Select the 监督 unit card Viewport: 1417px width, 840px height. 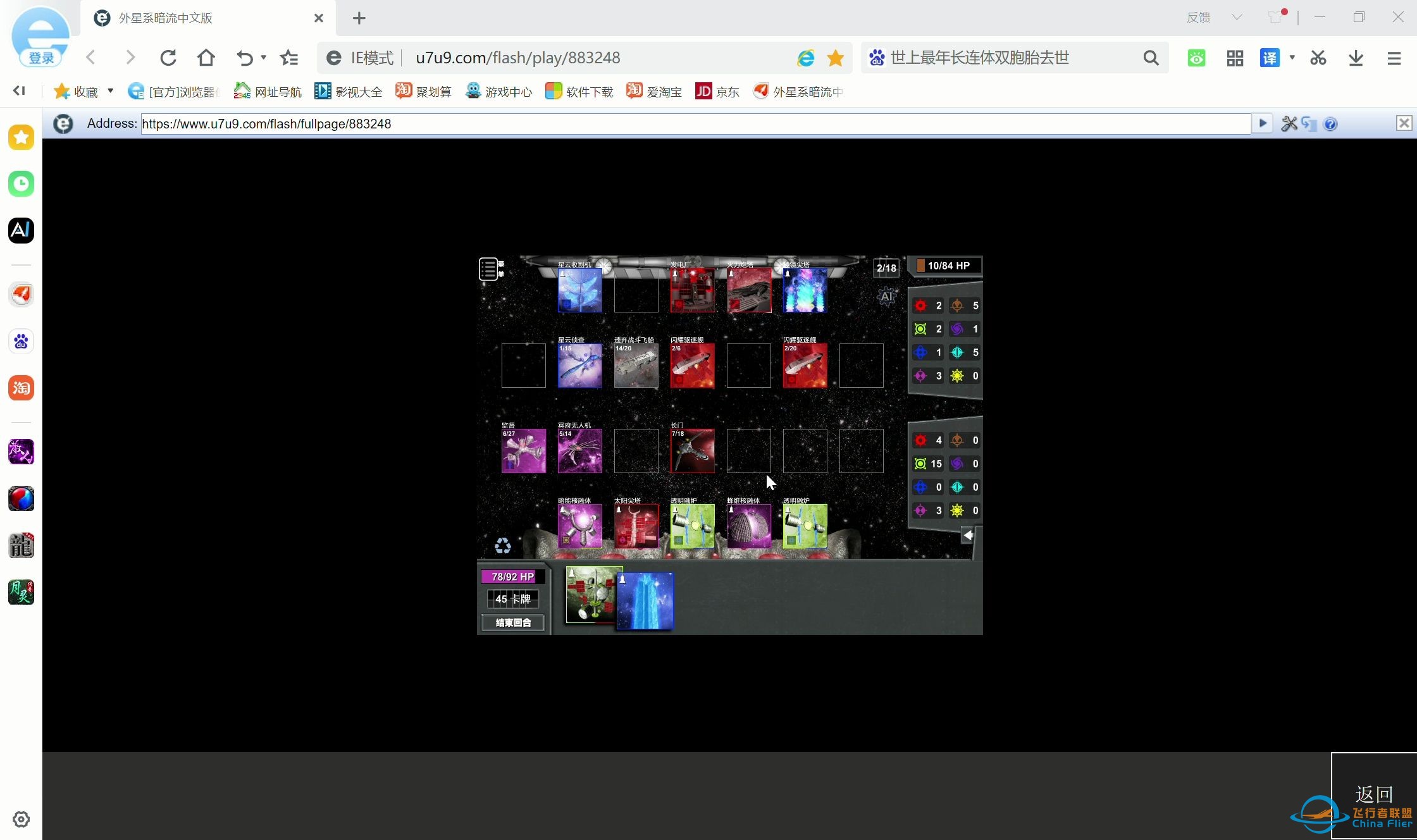[523, 450]
